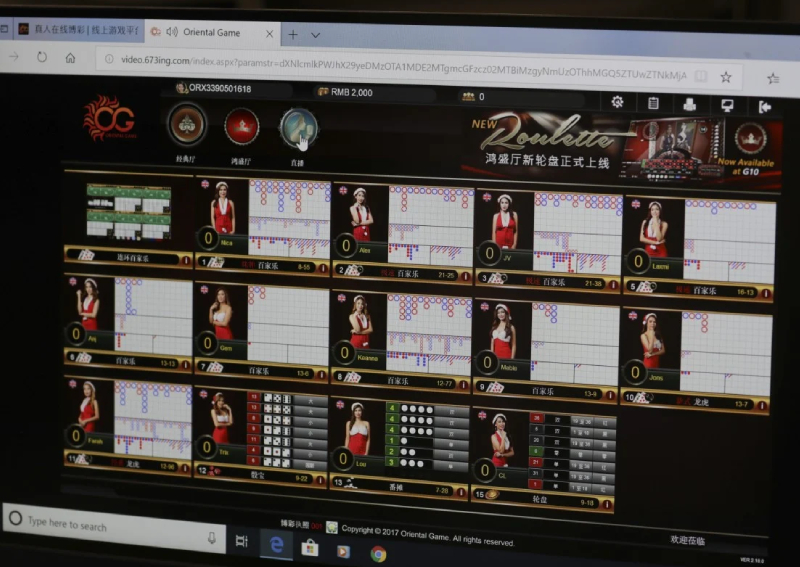The image size is (800, 567).
Task: Open info icon on table 1 bar
Action: (323, 267)
